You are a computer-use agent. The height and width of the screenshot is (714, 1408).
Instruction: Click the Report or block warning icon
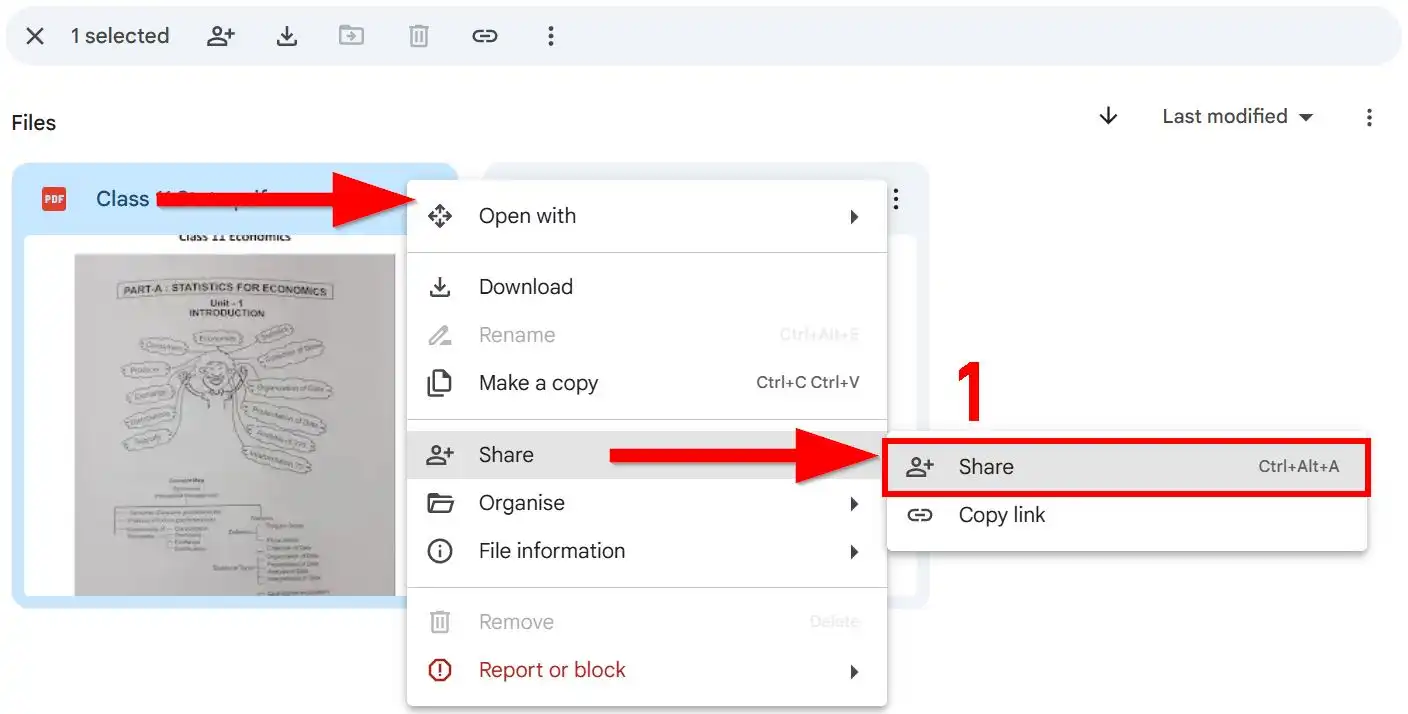click(x=440, y=670)
